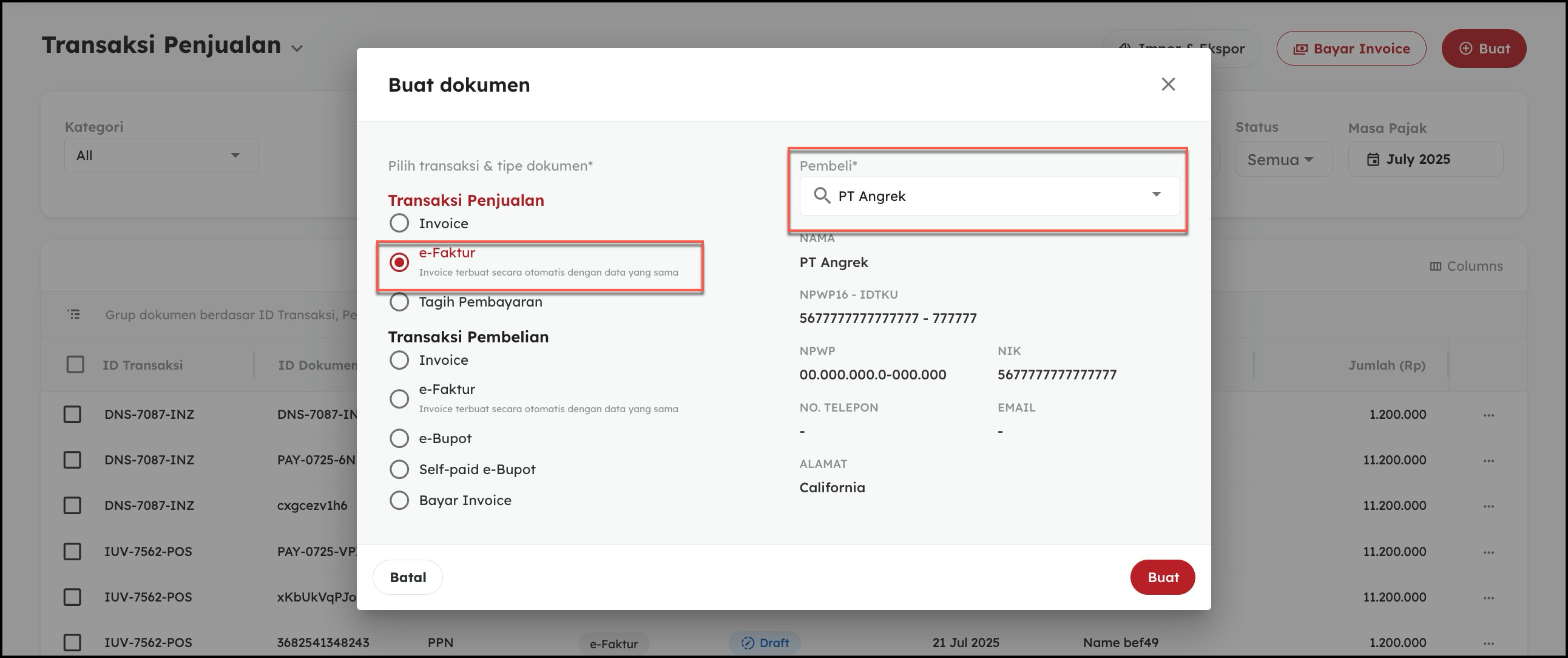The width and height of the screenshot is (1568, 658).
Task: Click the group documents list icon
Action: [x=74, y=314]
